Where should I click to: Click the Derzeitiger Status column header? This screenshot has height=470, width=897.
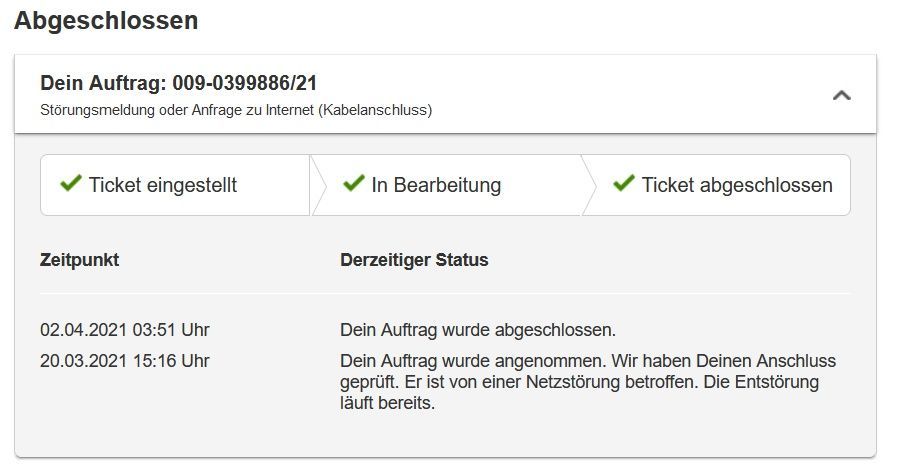pyautogui.click(x=414, y=260)
